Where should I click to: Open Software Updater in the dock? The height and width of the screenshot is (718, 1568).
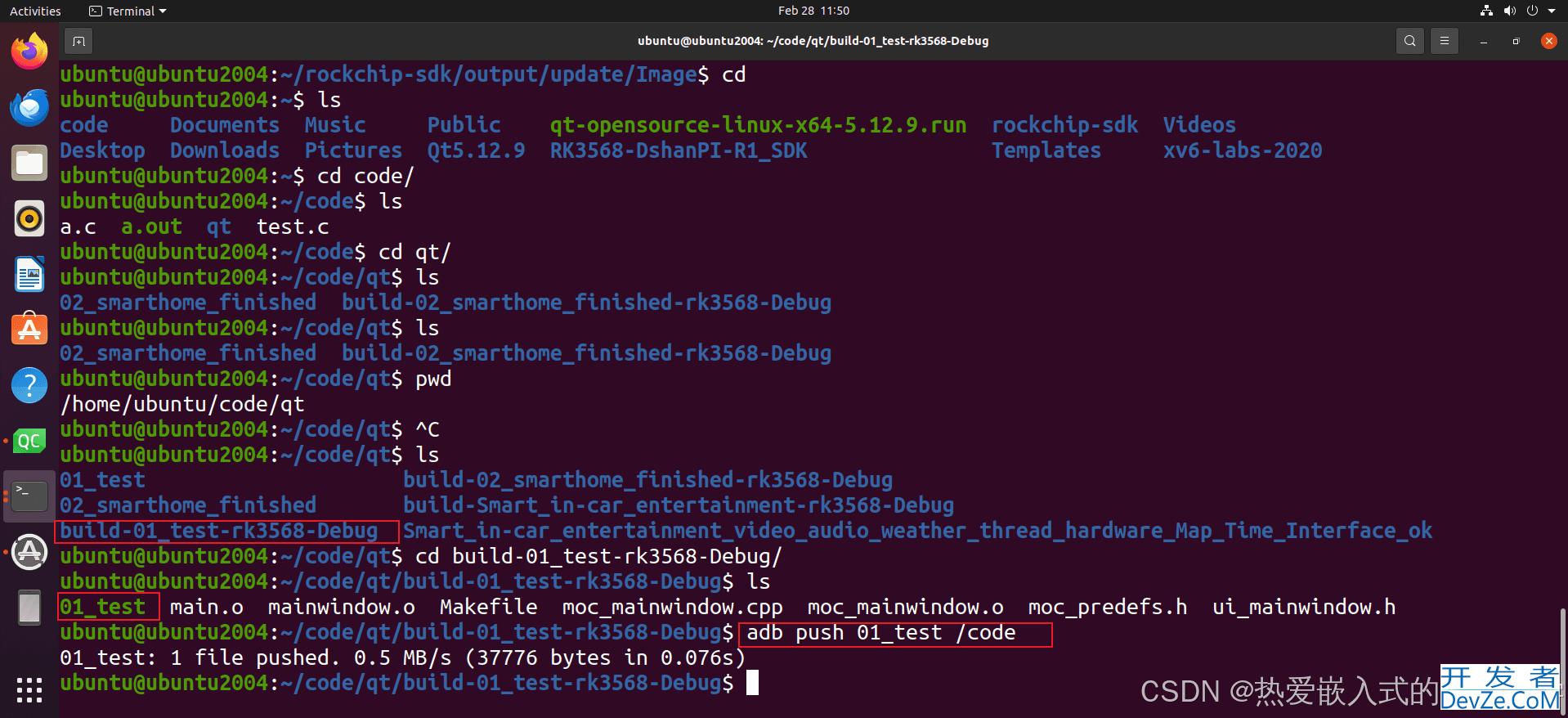coord(29,552)
